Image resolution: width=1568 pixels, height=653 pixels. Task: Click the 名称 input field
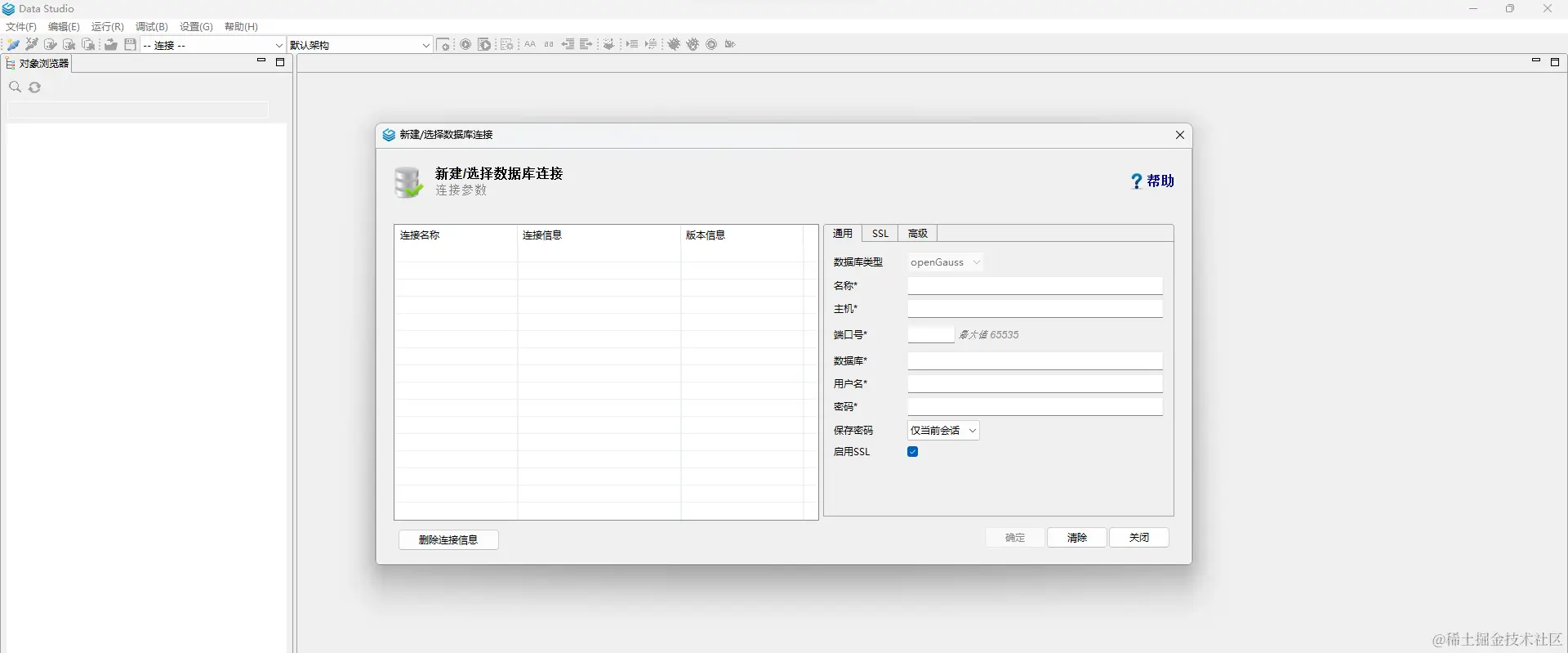[x=1035, y=286]
